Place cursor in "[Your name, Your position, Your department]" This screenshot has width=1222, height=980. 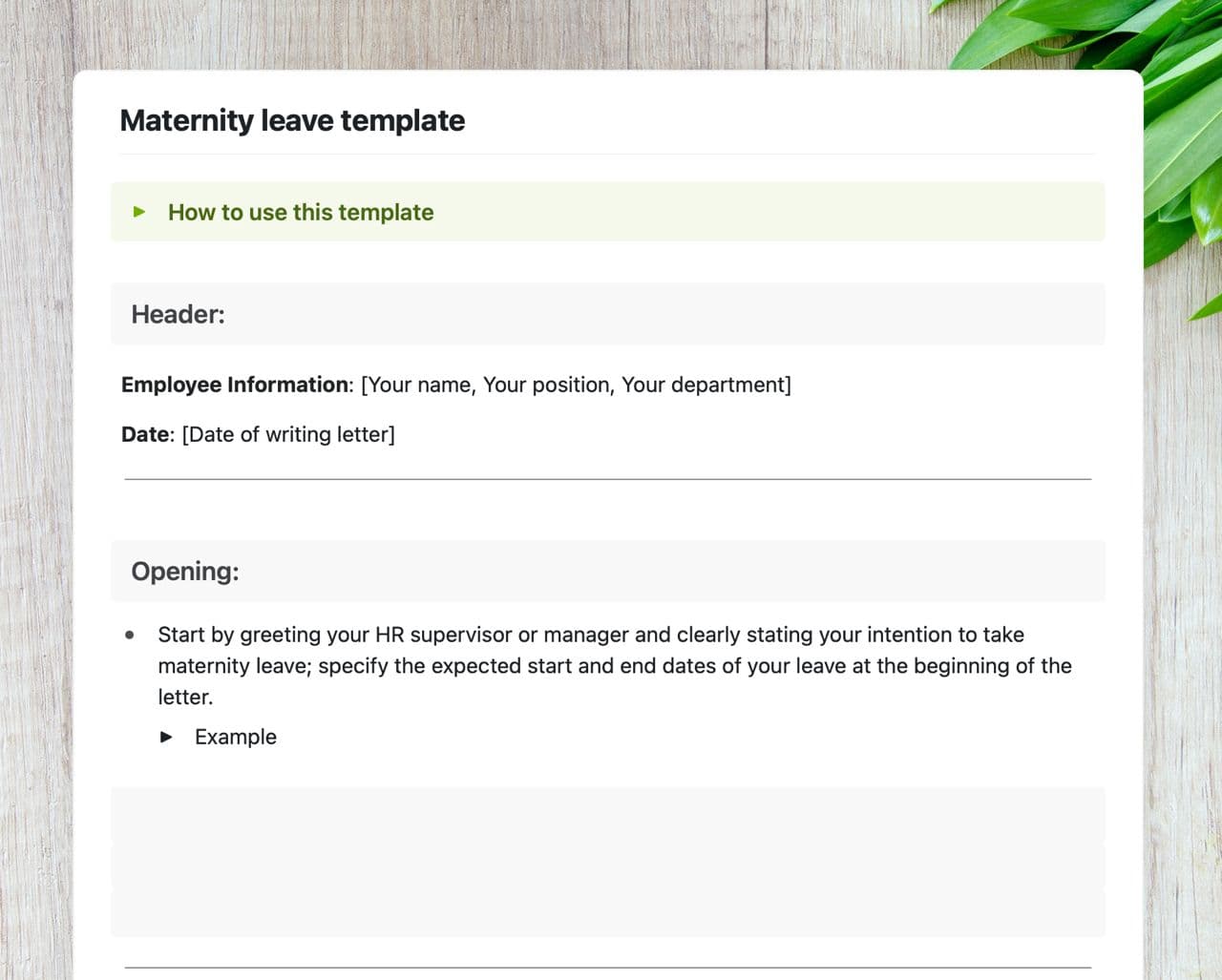coord(576,385)
